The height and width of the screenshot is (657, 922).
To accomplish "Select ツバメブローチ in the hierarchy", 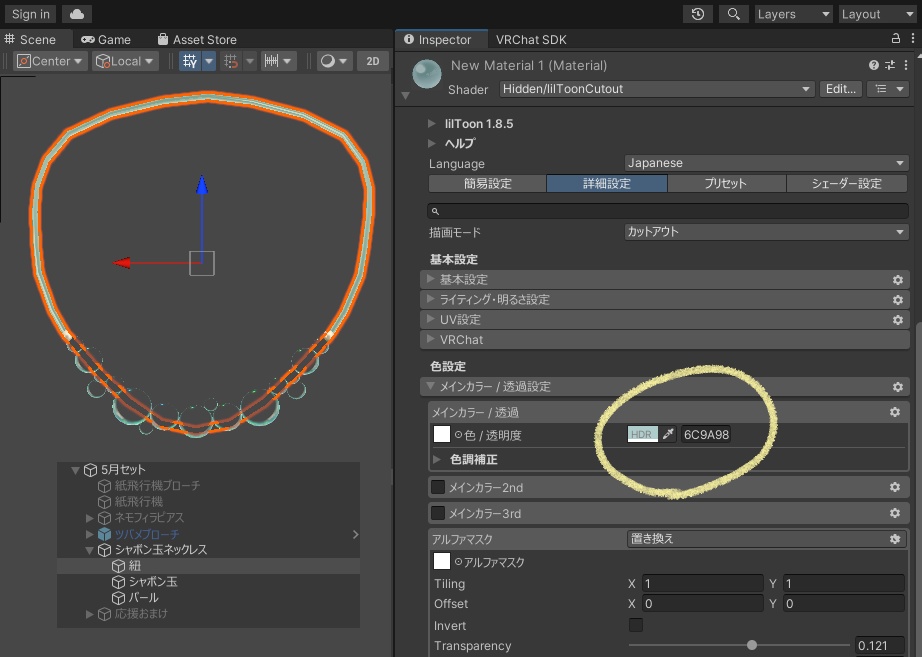I will tap(147, 534).
